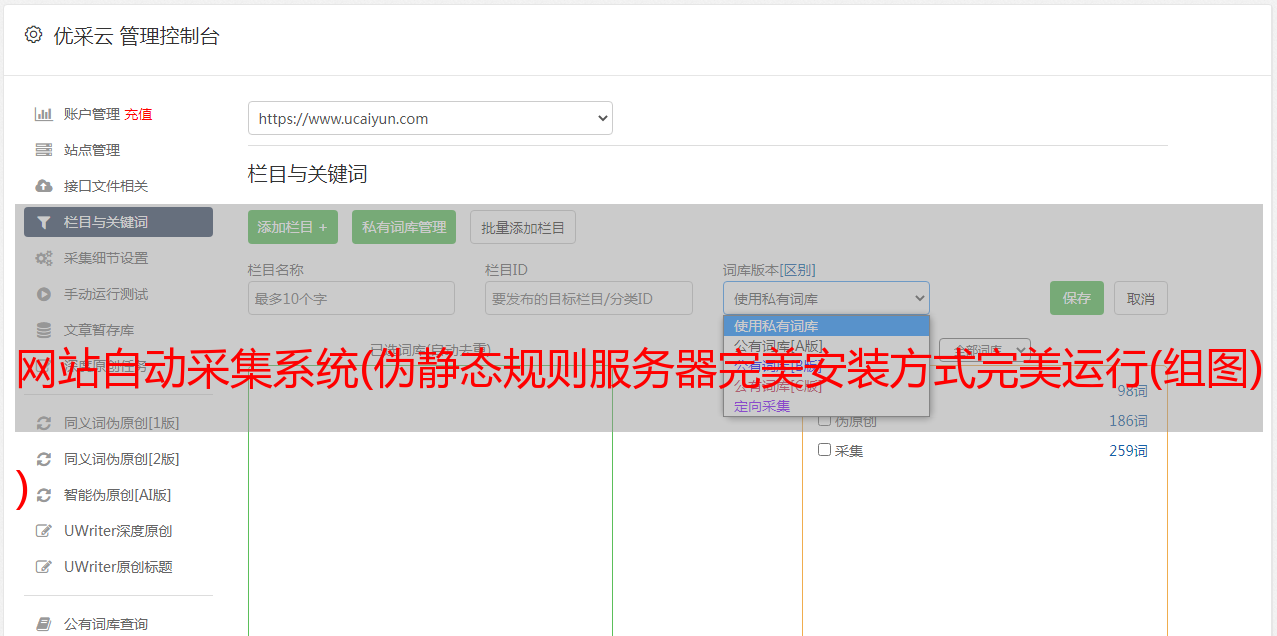1277x636 pixels.
Task: Click the 186词 count link
Action: click(1128, 421)
